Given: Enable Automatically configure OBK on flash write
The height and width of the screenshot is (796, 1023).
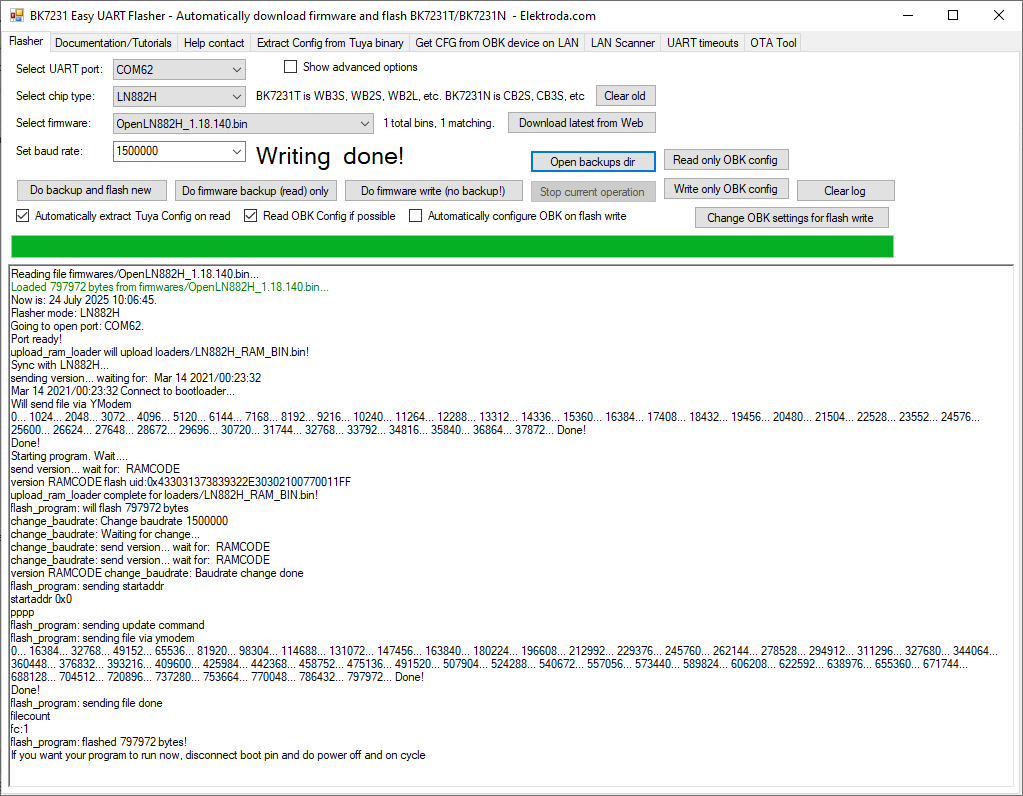Looking at the screenshot, I should click(x=416, y=216).
